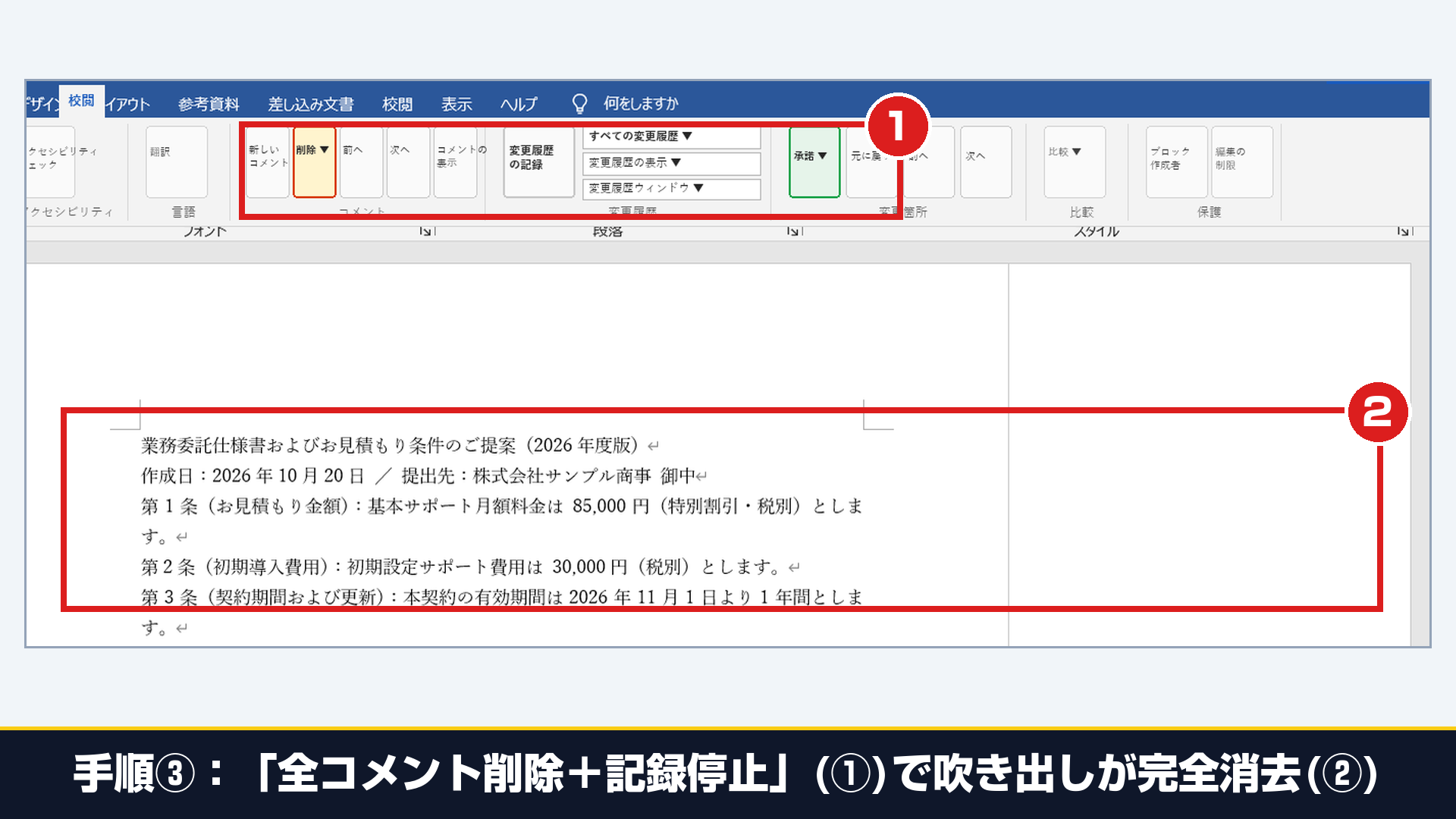Click the 新しいコメント button
The height and width of the screenshot is (819, 1456).
pyautogui.click(x=268, y=162)
